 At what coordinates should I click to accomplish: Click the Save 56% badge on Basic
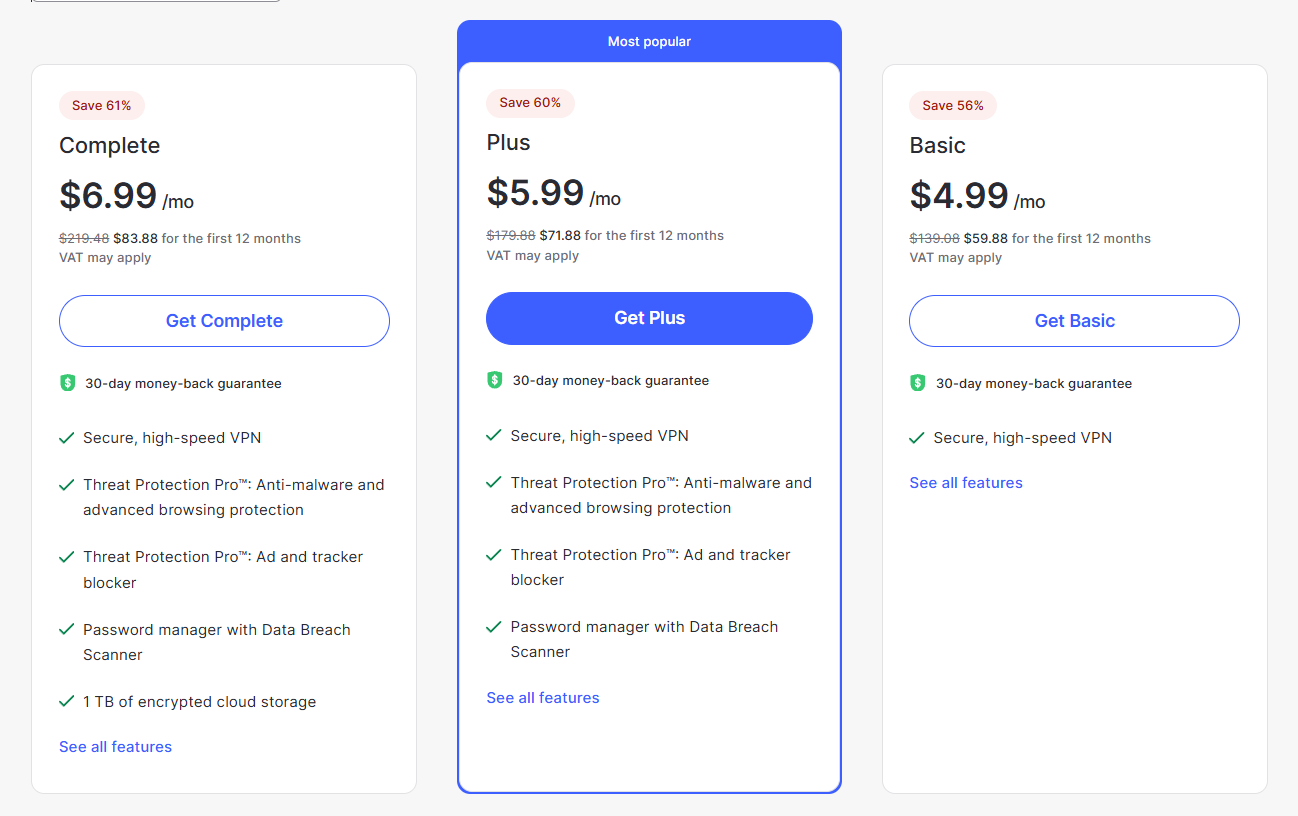(x=952, y=105)
